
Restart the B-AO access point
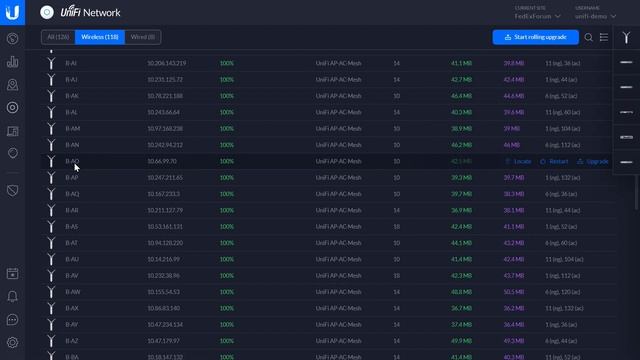click(x=554, y=161)
